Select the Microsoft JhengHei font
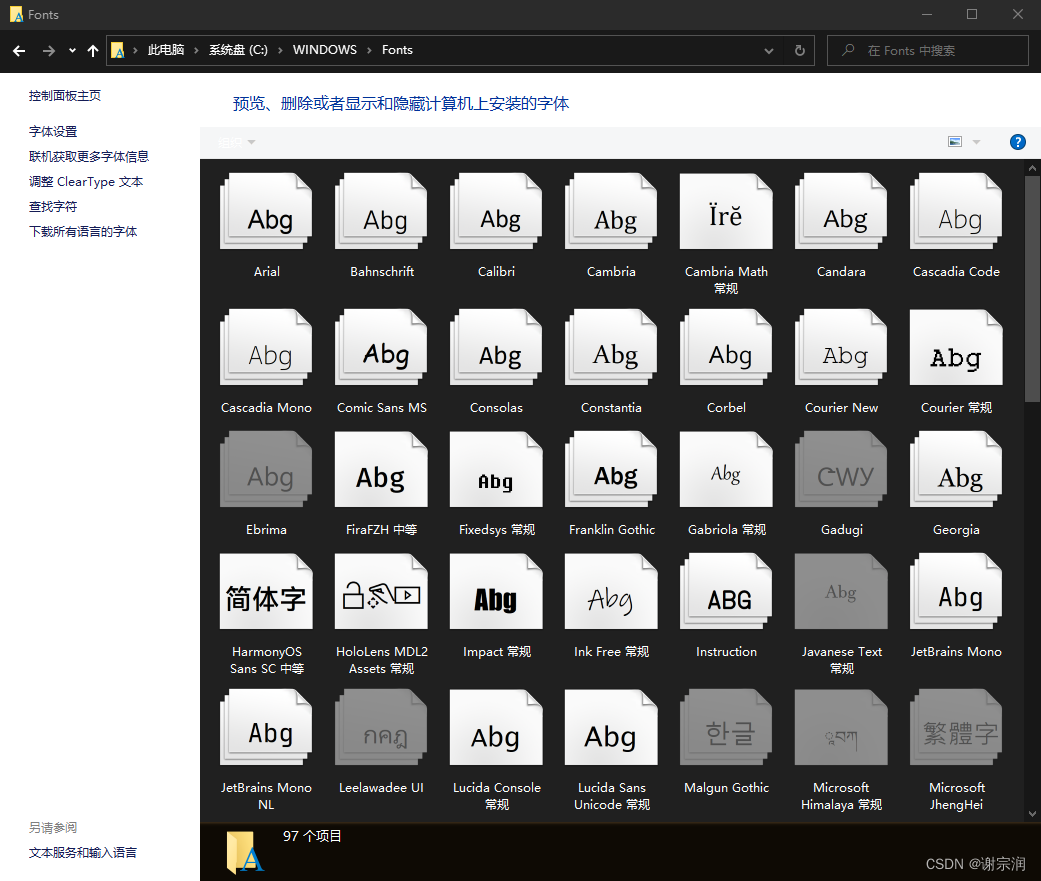 956,727
